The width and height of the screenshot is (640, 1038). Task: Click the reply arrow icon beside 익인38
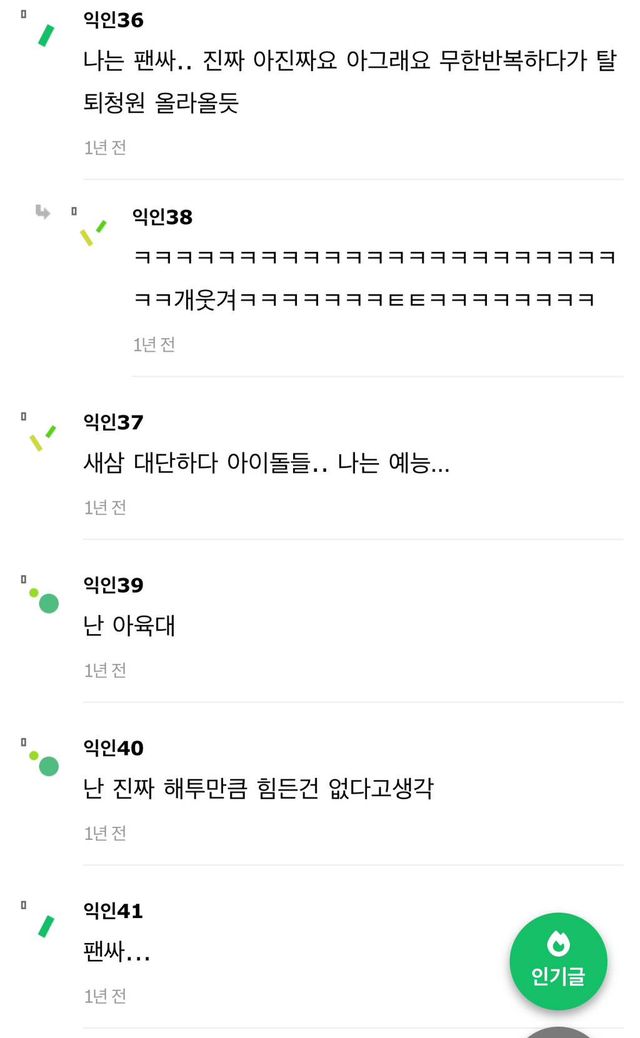click(43, 211)
